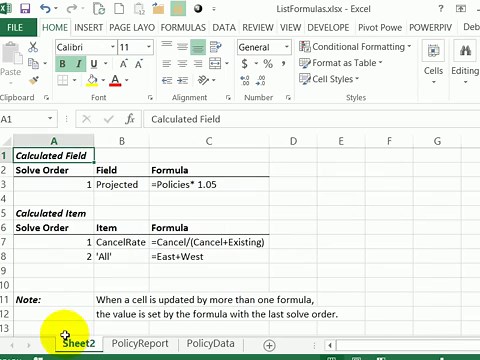The height and width of the screenshot is (360, 480).
Task: Switch to the INSERT ribbon tab
Action: [88, 27]
